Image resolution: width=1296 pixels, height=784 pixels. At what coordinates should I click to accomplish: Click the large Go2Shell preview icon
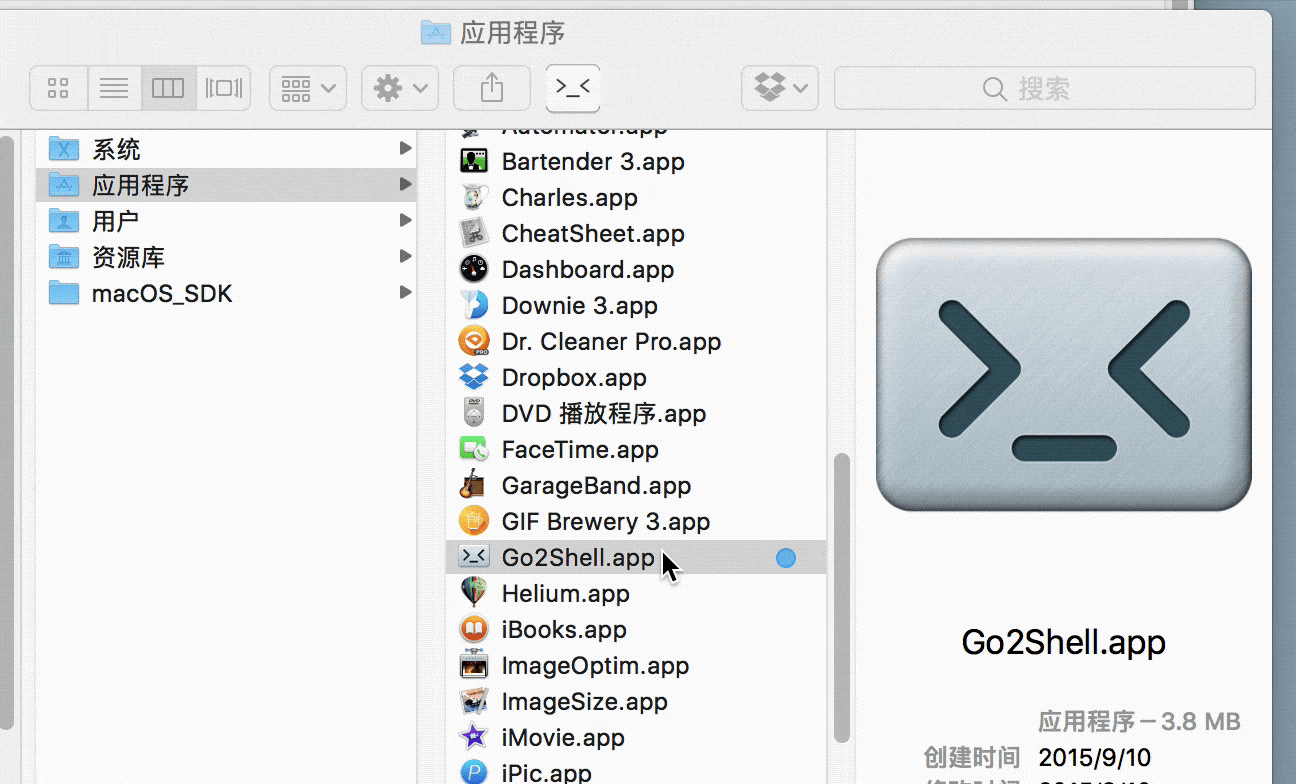1064,374
